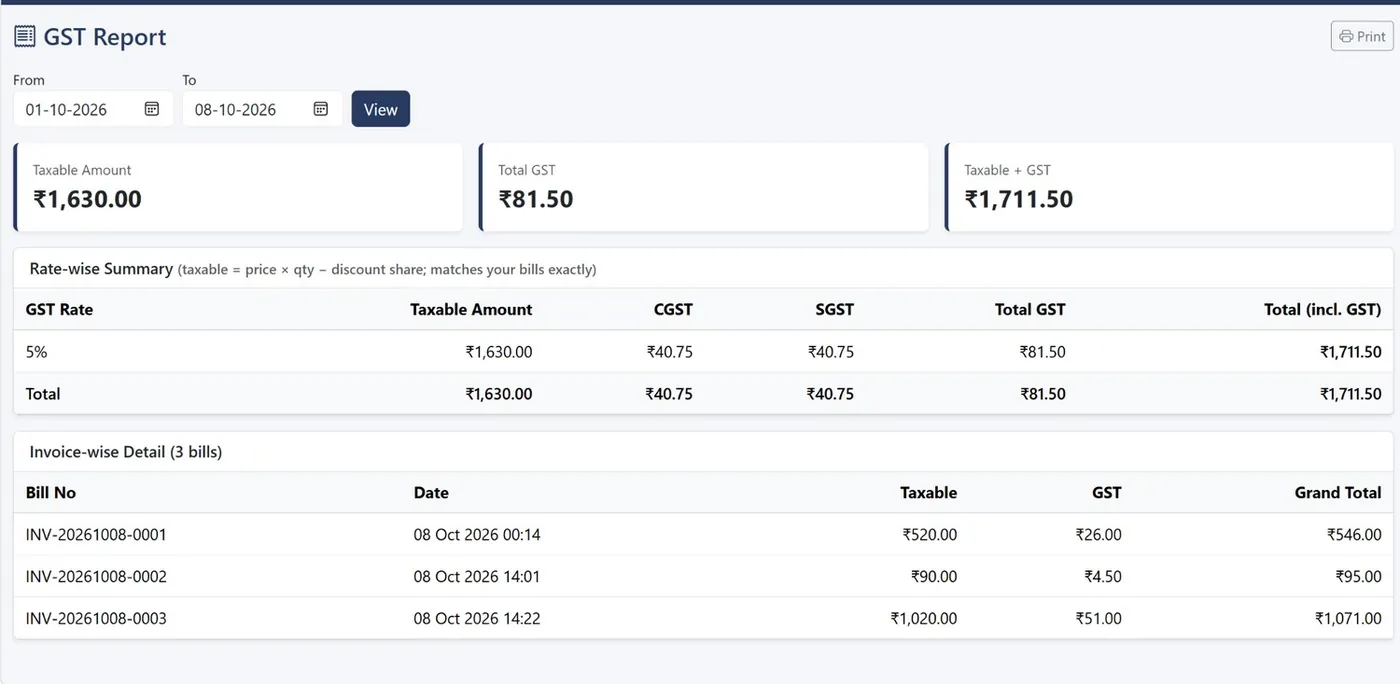The width and height of the screenshot is (1400, 684).
Task: Select grand total ₹546.00
Action: tap(1354, 535)
